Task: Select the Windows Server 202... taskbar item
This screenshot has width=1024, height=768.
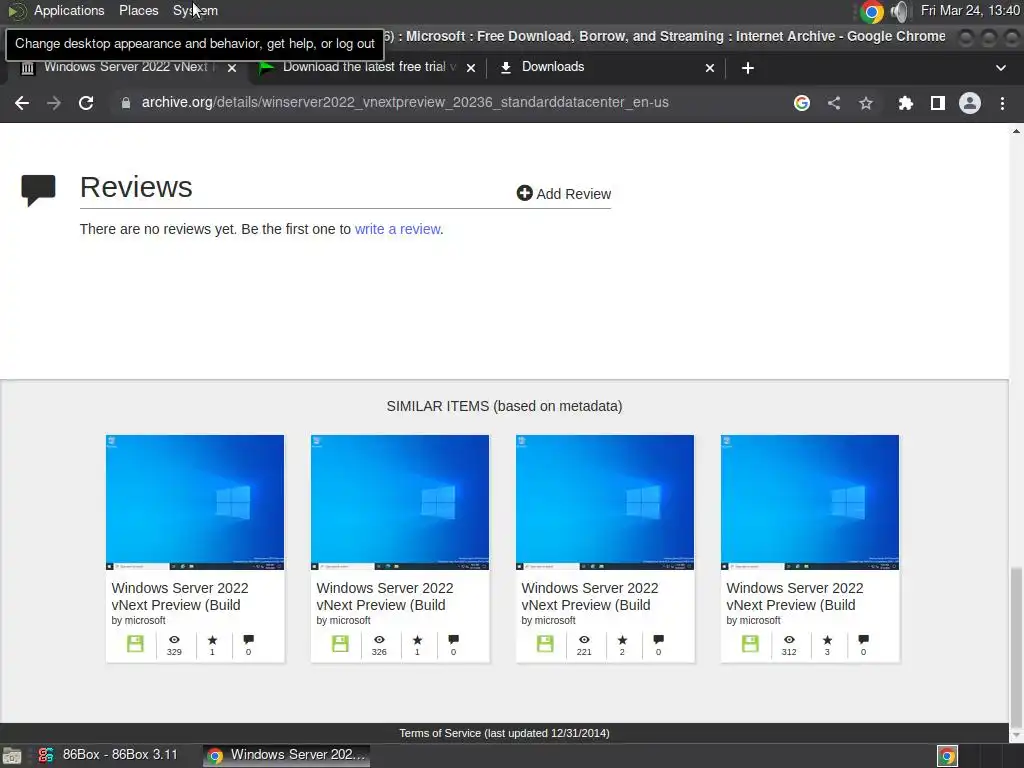Action: pyautogui.click(x=286, y=755)
